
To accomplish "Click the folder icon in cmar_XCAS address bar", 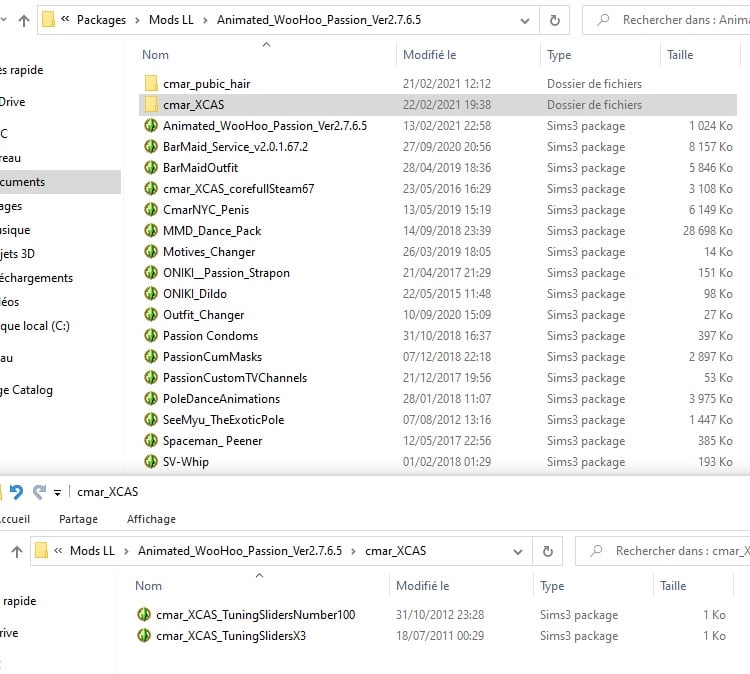I will (x=41, y=551).
